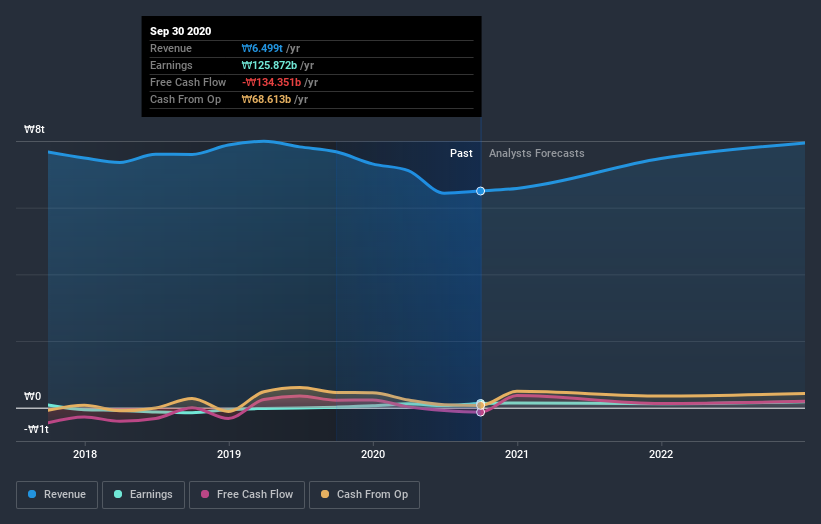821x524 pixels.
Task: Toggle the Earnings legend button
Action: (143, 495)
